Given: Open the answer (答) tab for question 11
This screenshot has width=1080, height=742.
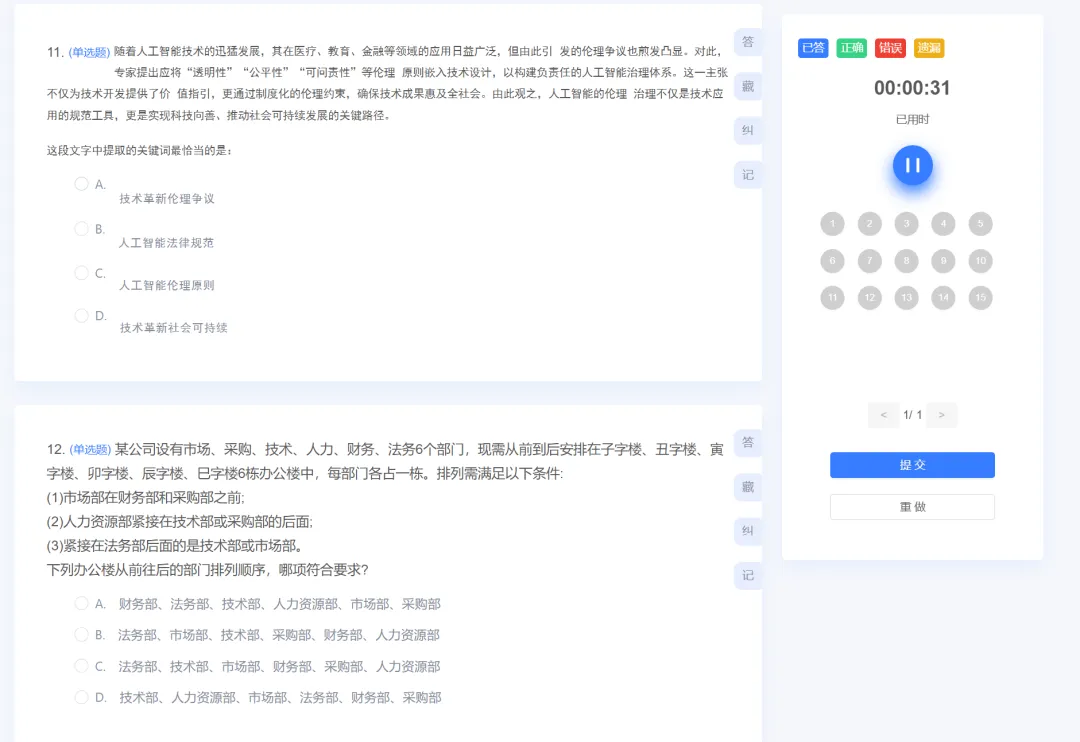Looking at the screenshot, I should click(748, 42).
